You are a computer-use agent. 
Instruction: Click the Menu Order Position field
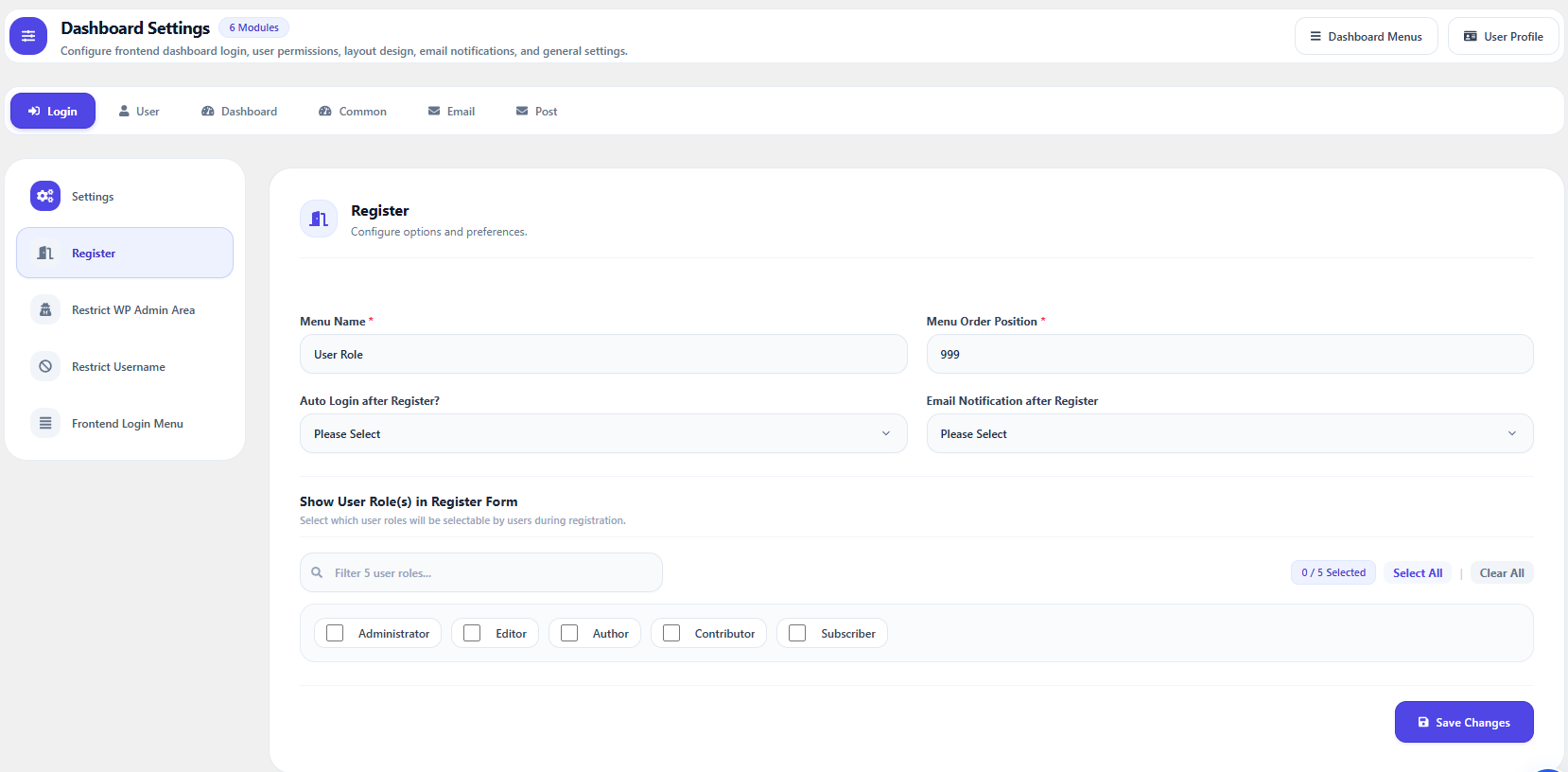[1229, 354]
